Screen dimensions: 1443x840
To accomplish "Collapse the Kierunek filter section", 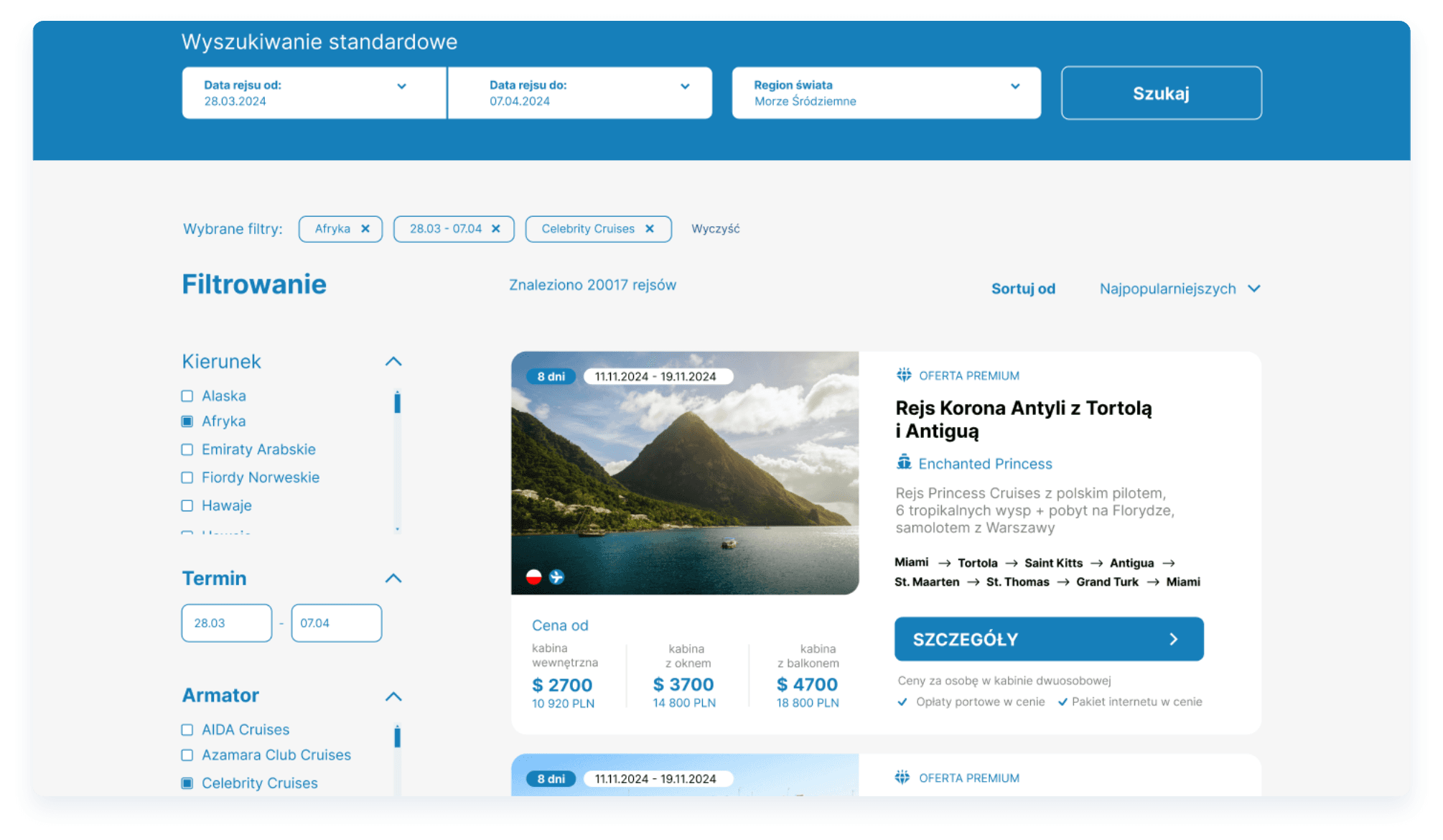I will pos(393,361).
